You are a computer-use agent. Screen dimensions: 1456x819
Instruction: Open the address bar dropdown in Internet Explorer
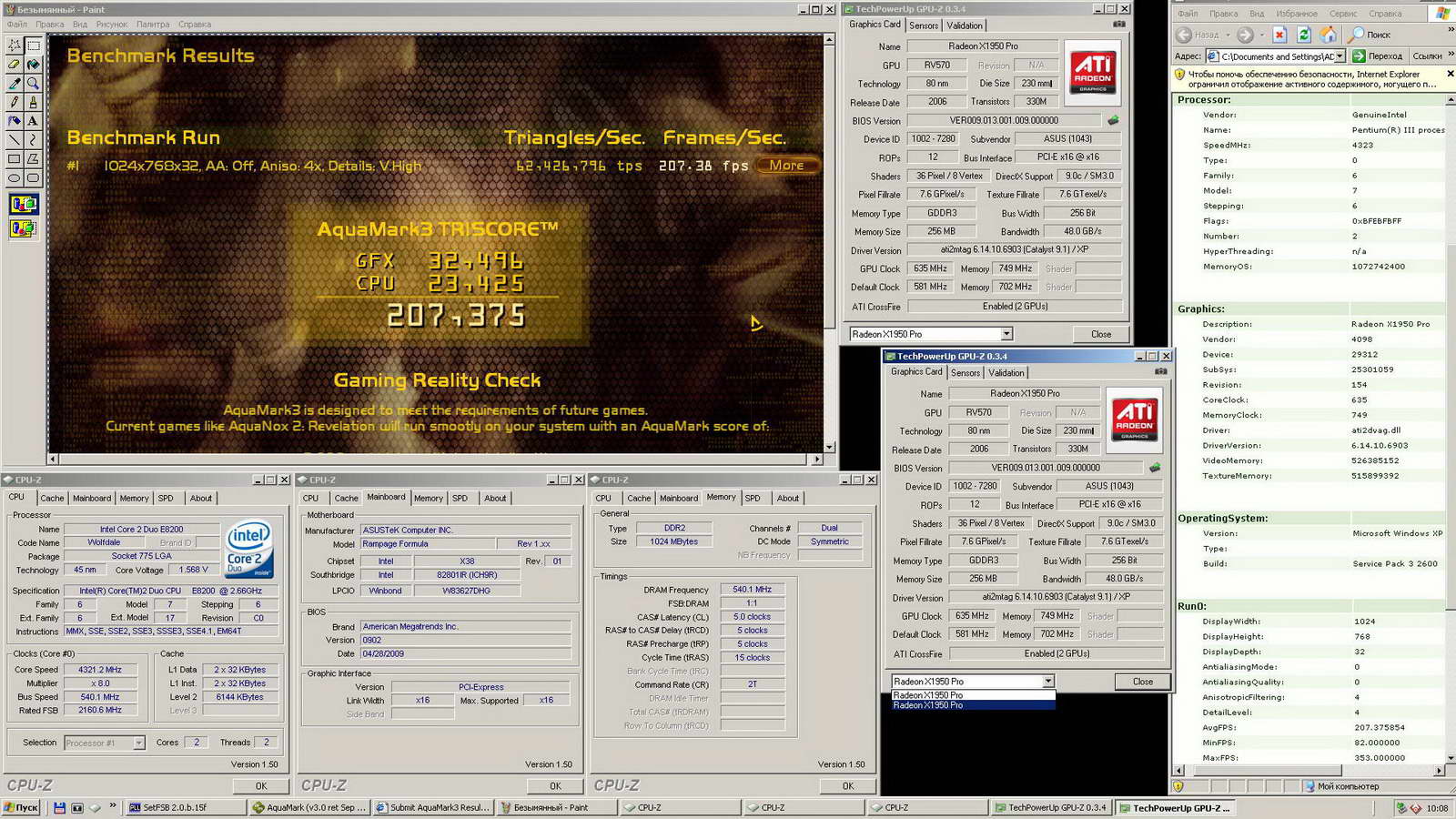click(x=1340, y=56)
